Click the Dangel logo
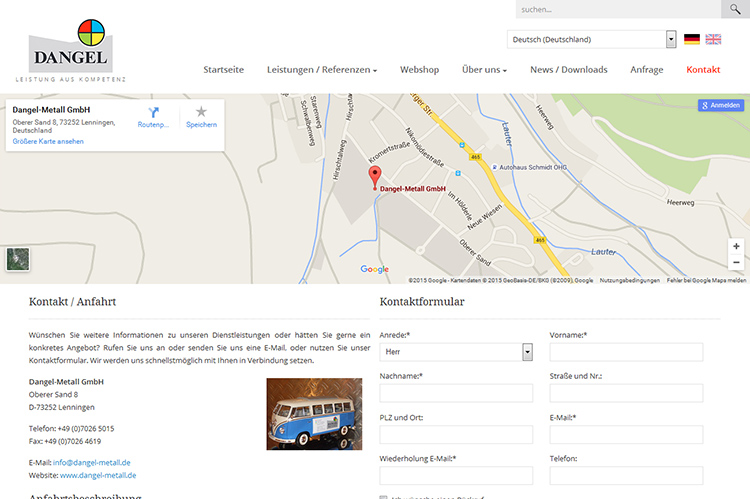The image size is (750, 499). point(71,51)
